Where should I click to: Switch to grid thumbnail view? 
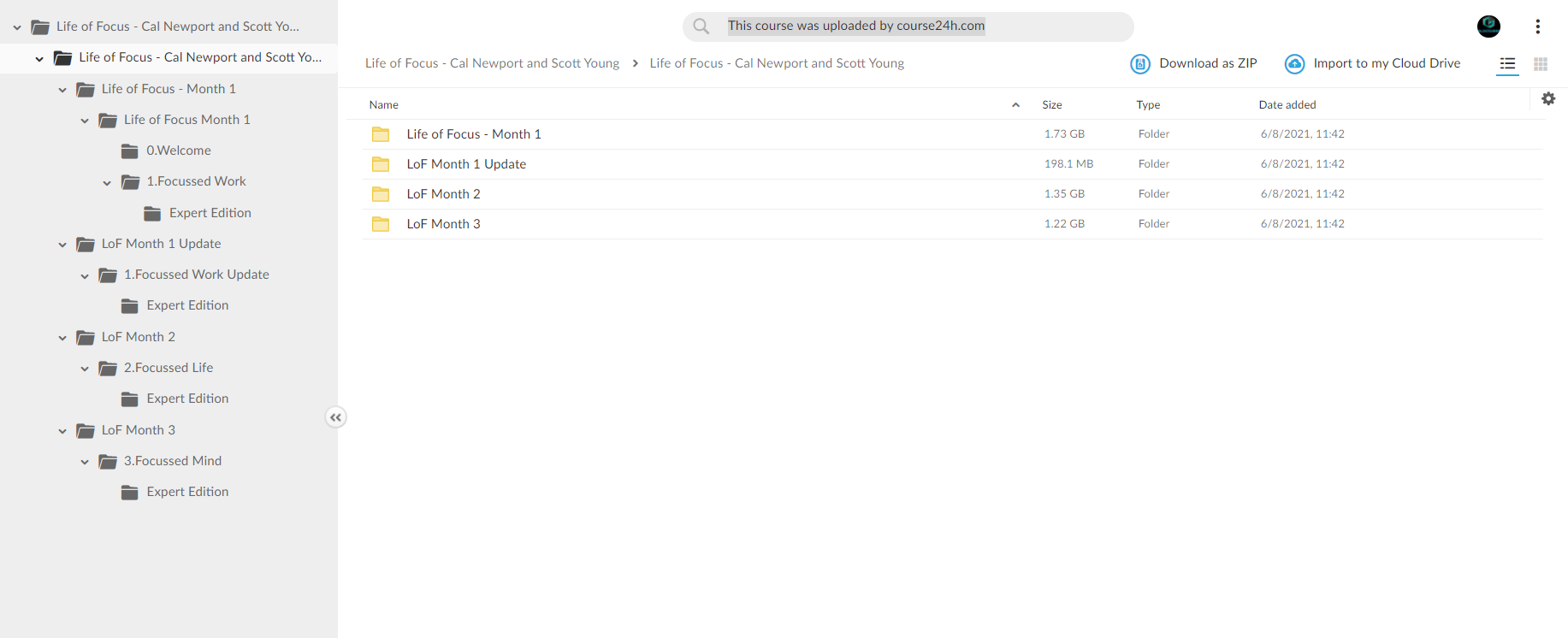click(x=1541, y=64)
